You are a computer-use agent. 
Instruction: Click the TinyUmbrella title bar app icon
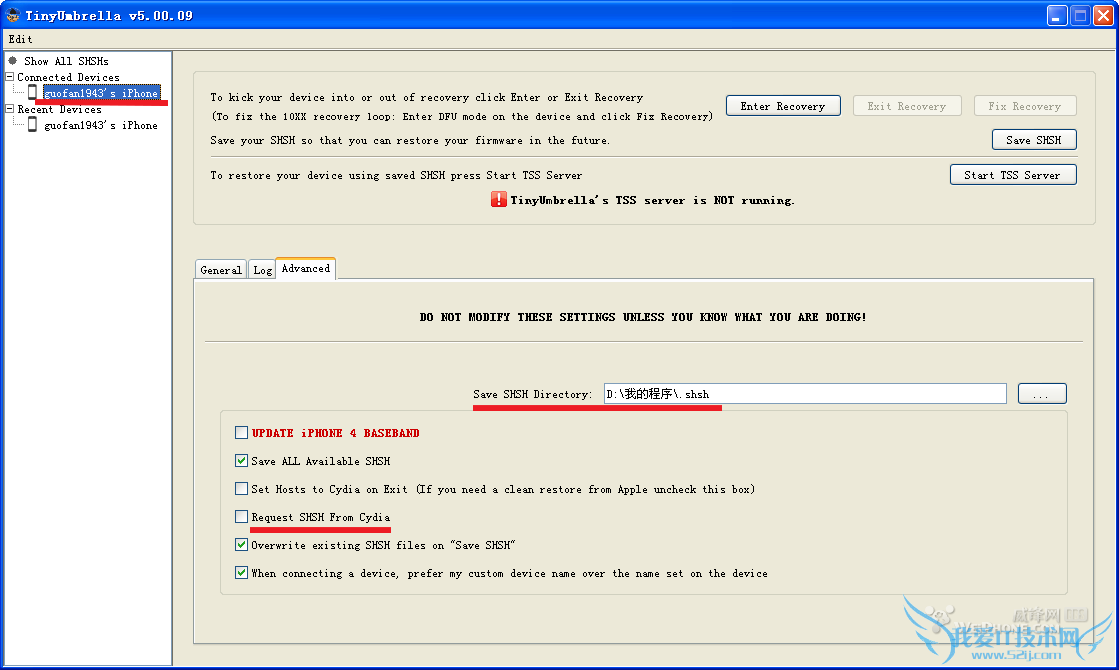(13, 15)
